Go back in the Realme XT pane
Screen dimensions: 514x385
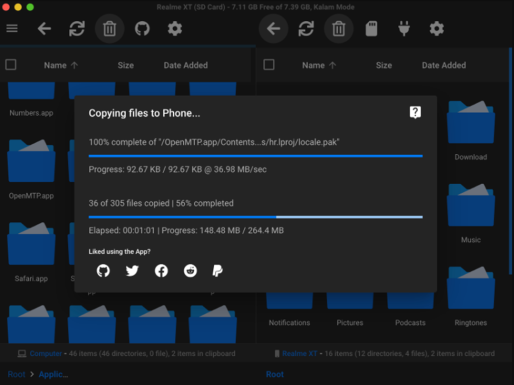click(273, 29)
